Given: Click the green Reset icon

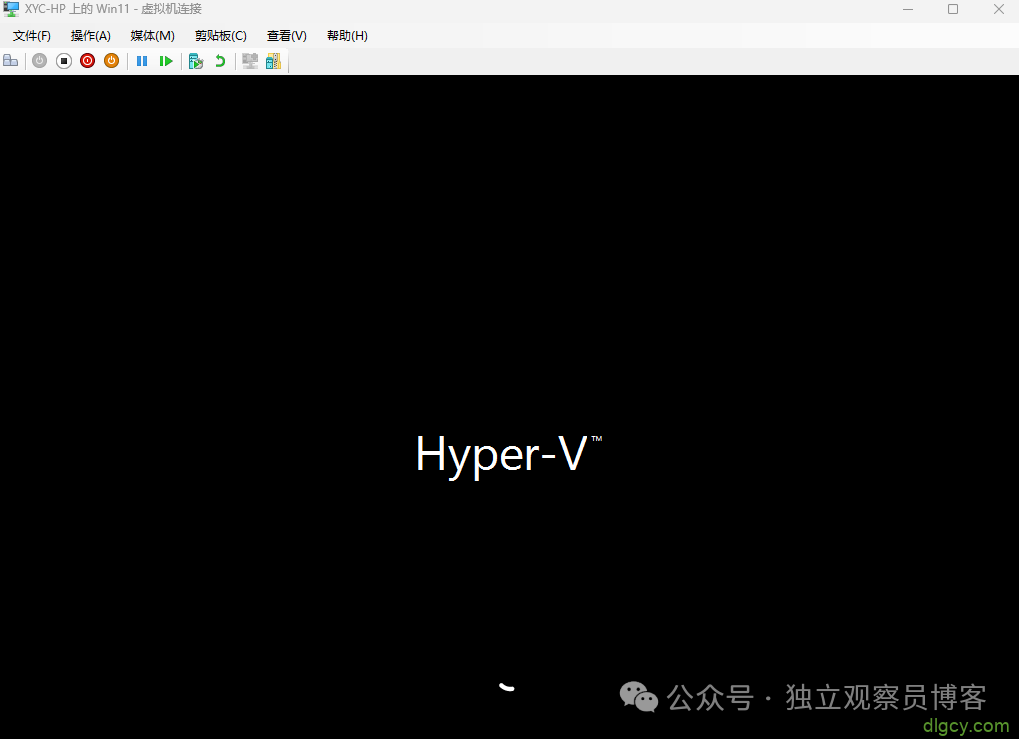Looking at the screenshot, I should tap(166, 60).
